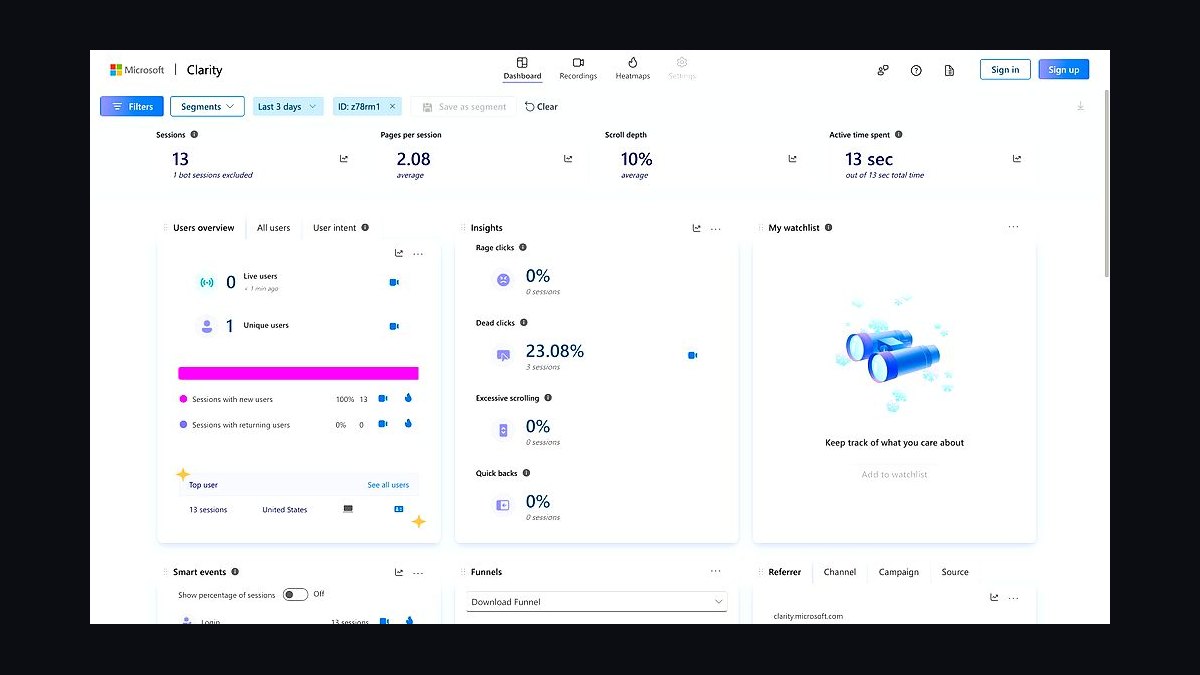Image resolution: width=1200 pixels, height=675 pixels.
Task: Show Sessions info tooltip icon
Action: pos(194,134)
